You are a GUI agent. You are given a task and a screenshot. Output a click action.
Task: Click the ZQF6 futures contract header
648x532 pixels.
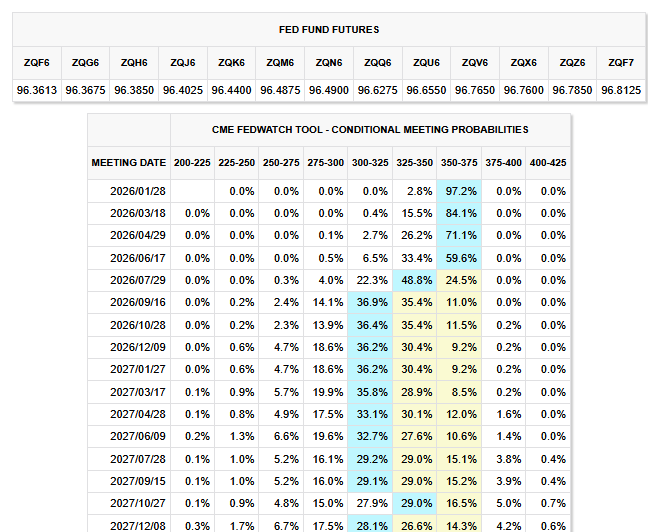tap(36, 62)
